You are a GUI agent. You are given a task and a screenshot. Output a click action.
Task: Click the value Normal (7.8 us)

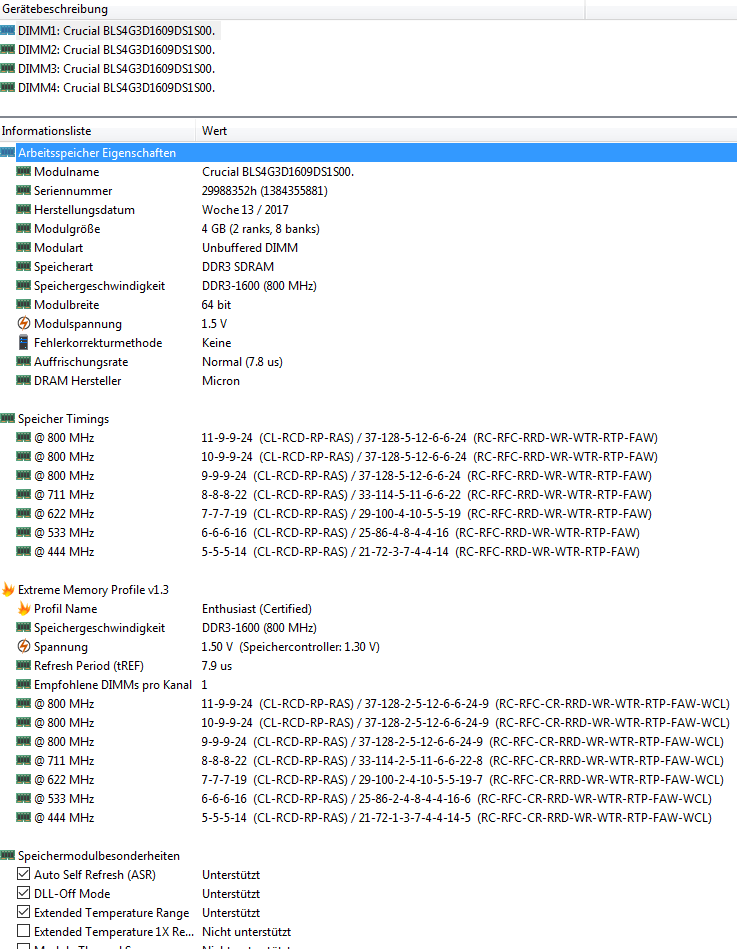[x=242, y=361]
